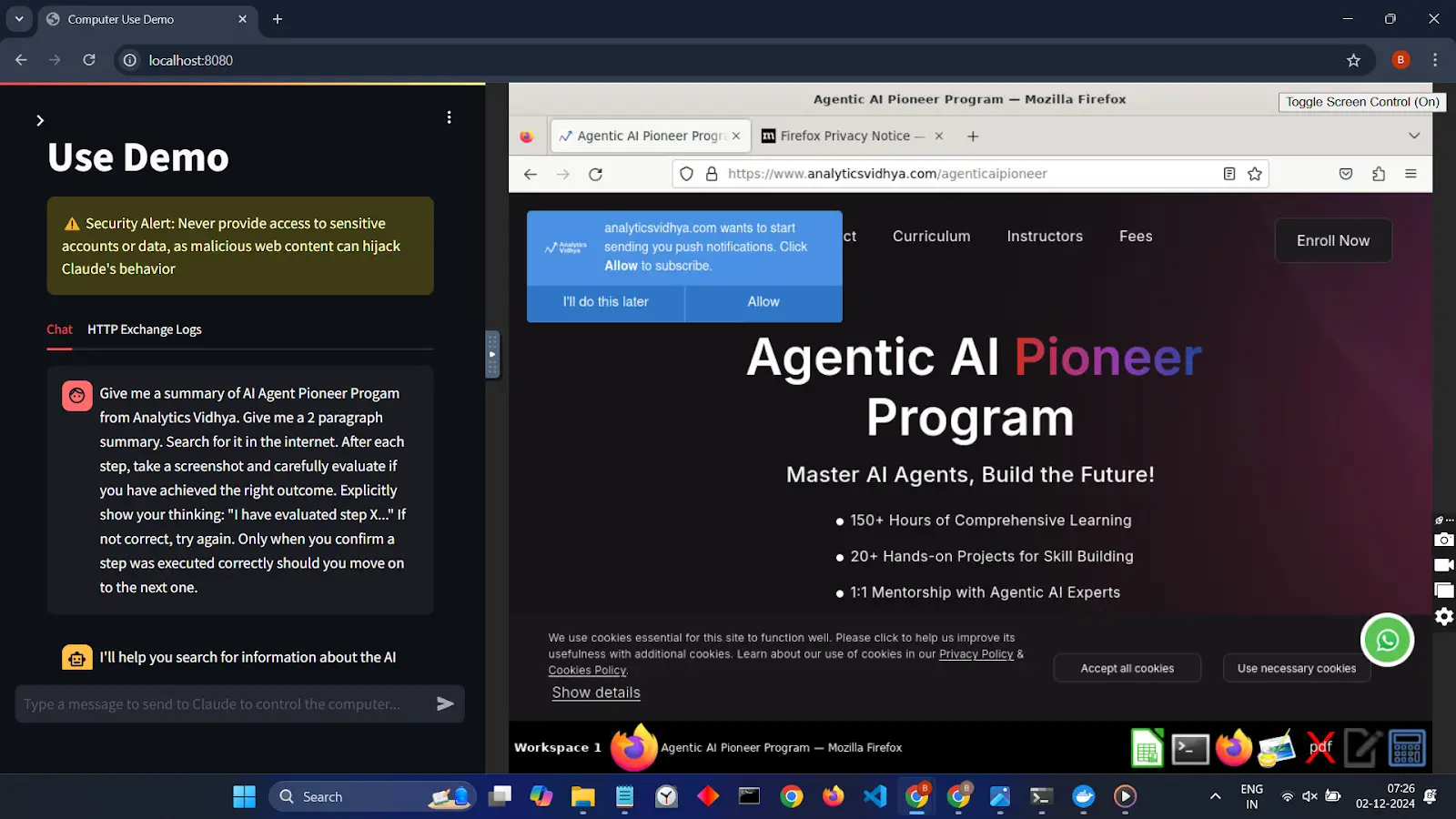This screenshot has width=1456, height=819.
Task: Open File Explorer from the Windows taskbar
Action: pos(582,796)
